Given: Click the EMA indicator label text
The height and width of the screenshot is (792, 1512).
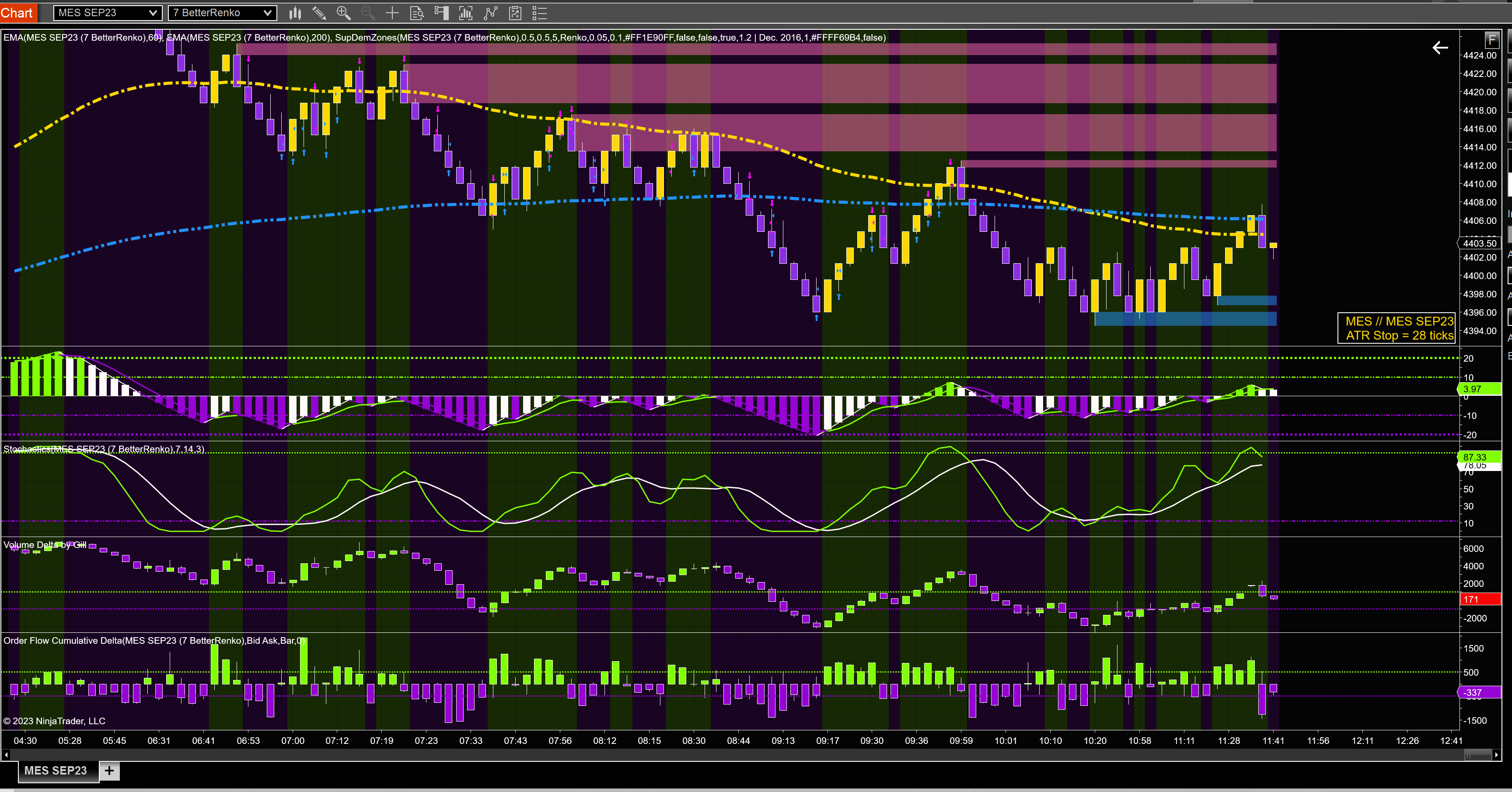Looking at the screenshot, I should 444,38.
